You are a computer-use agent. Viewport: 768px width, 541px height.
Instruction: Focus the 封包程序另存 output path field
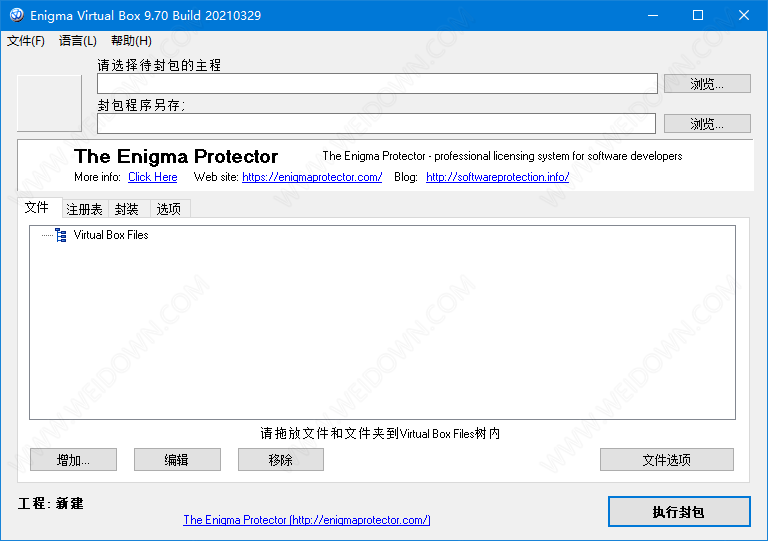pyautogui.click(x=376, y=123)
